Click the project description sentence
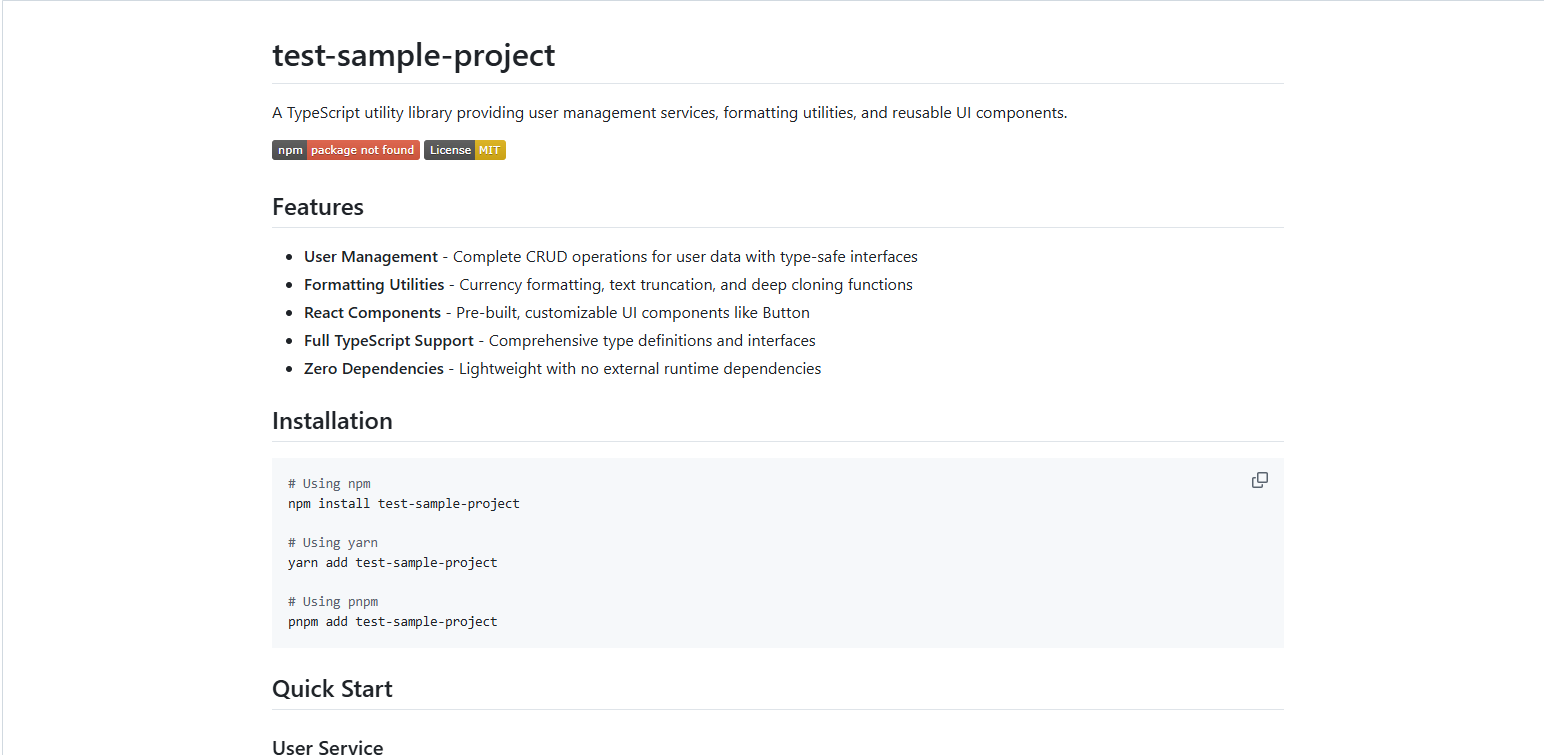1544x755 pixels. click(x=668, y=112)
